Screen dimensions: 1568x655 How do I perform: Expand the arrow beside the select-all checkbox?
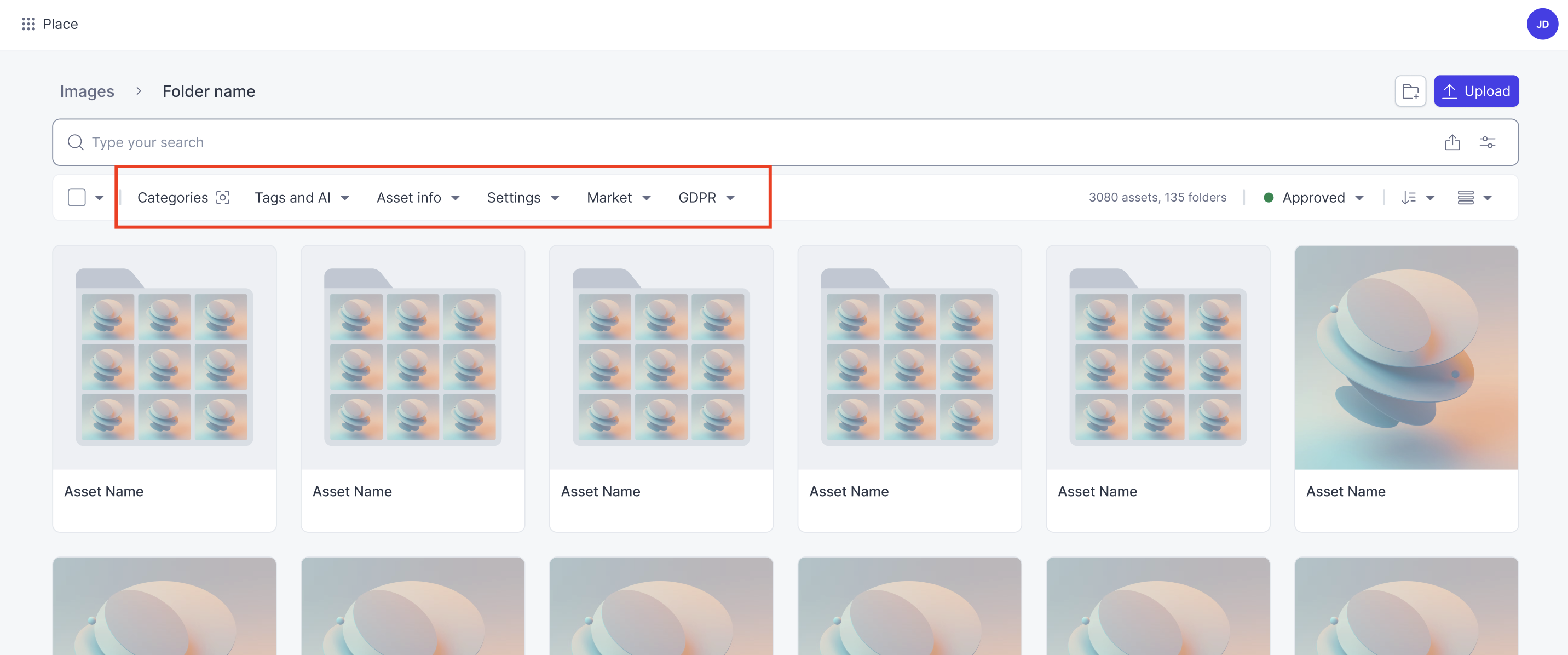99,198
